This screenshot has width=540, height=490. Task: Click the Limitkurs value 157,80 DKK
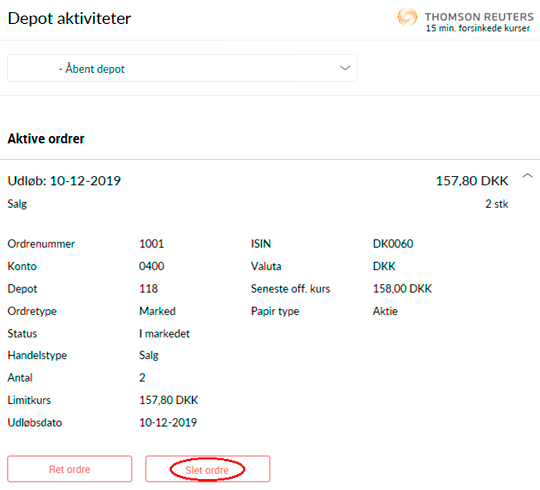click(169, 400)
